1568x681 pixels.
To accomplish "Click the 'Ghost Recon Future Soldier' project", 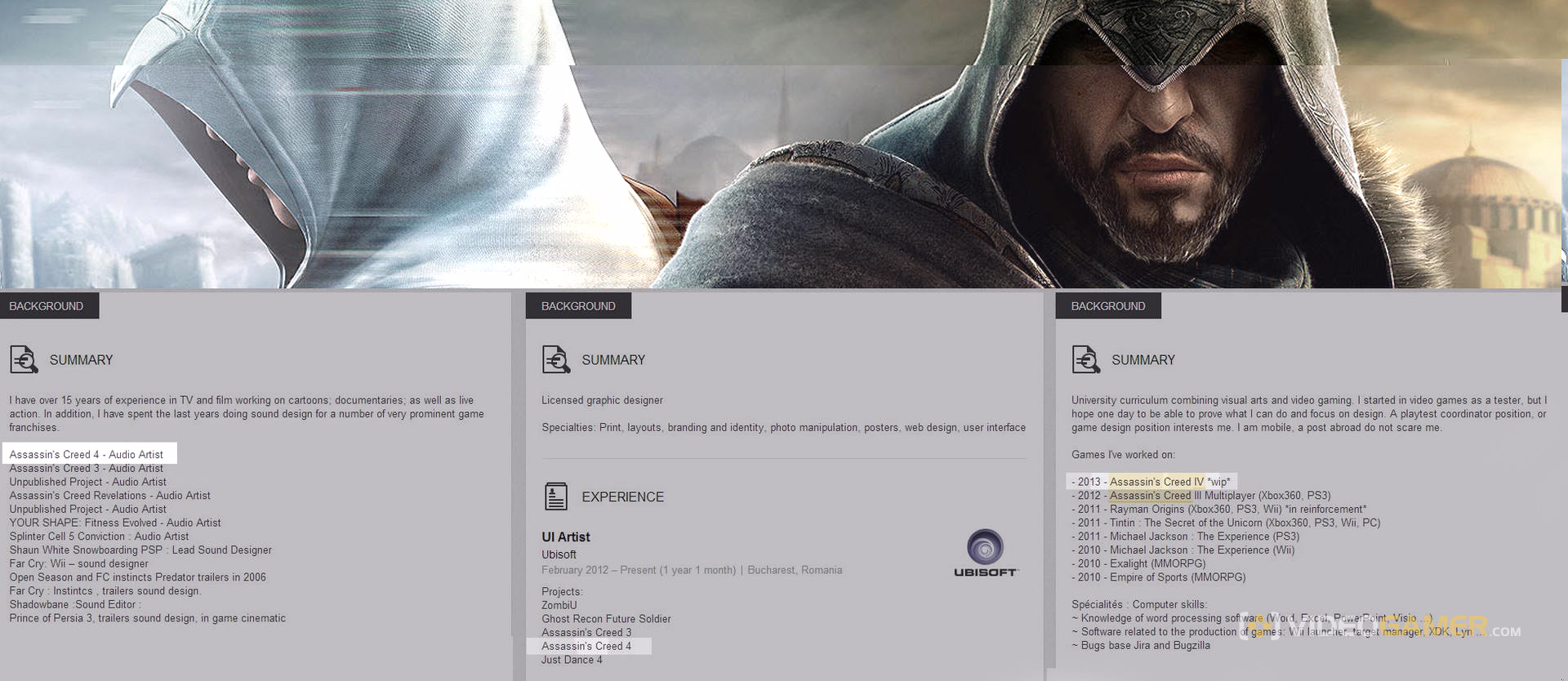I will pyautogui.click(x=606, y=619).
